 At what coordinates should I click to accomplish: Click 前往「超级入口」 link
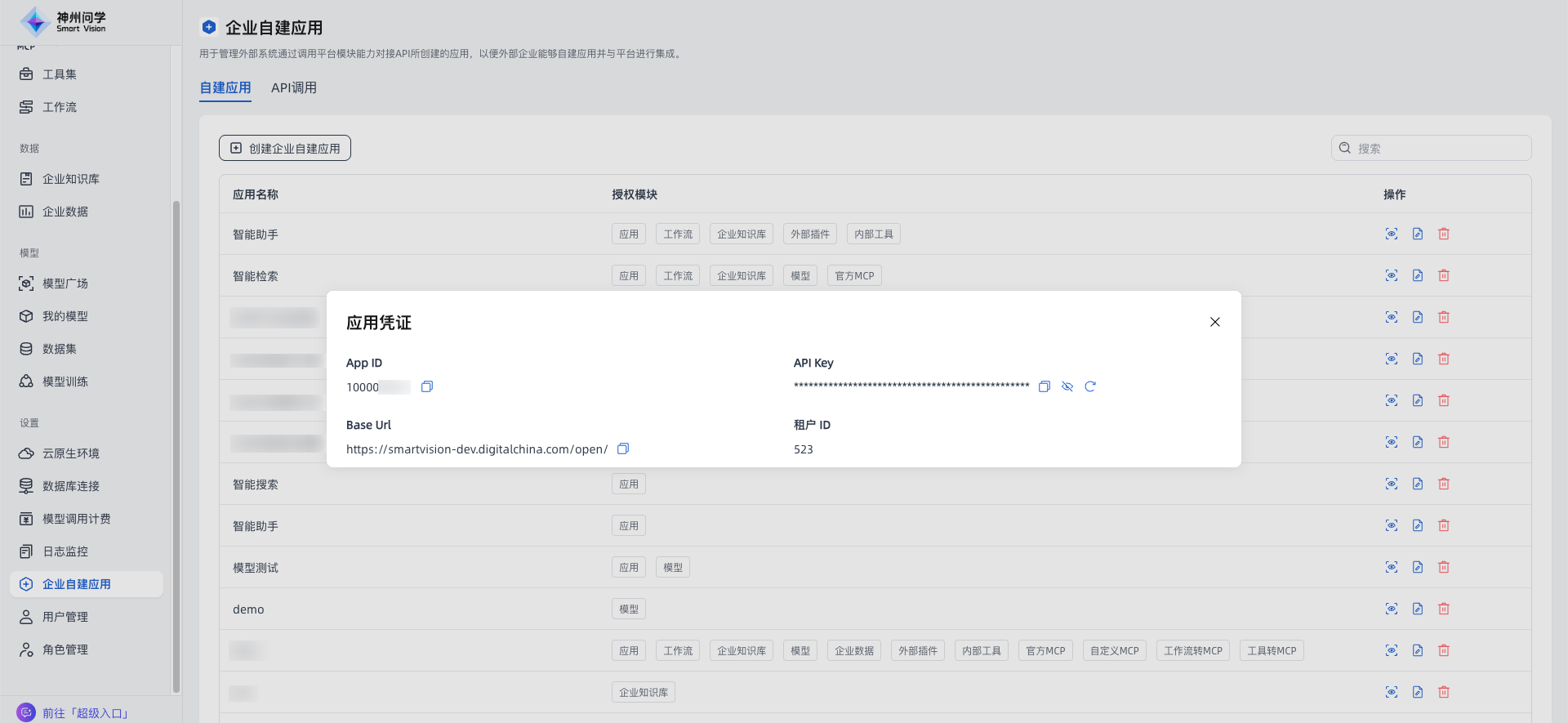[85, 713]
